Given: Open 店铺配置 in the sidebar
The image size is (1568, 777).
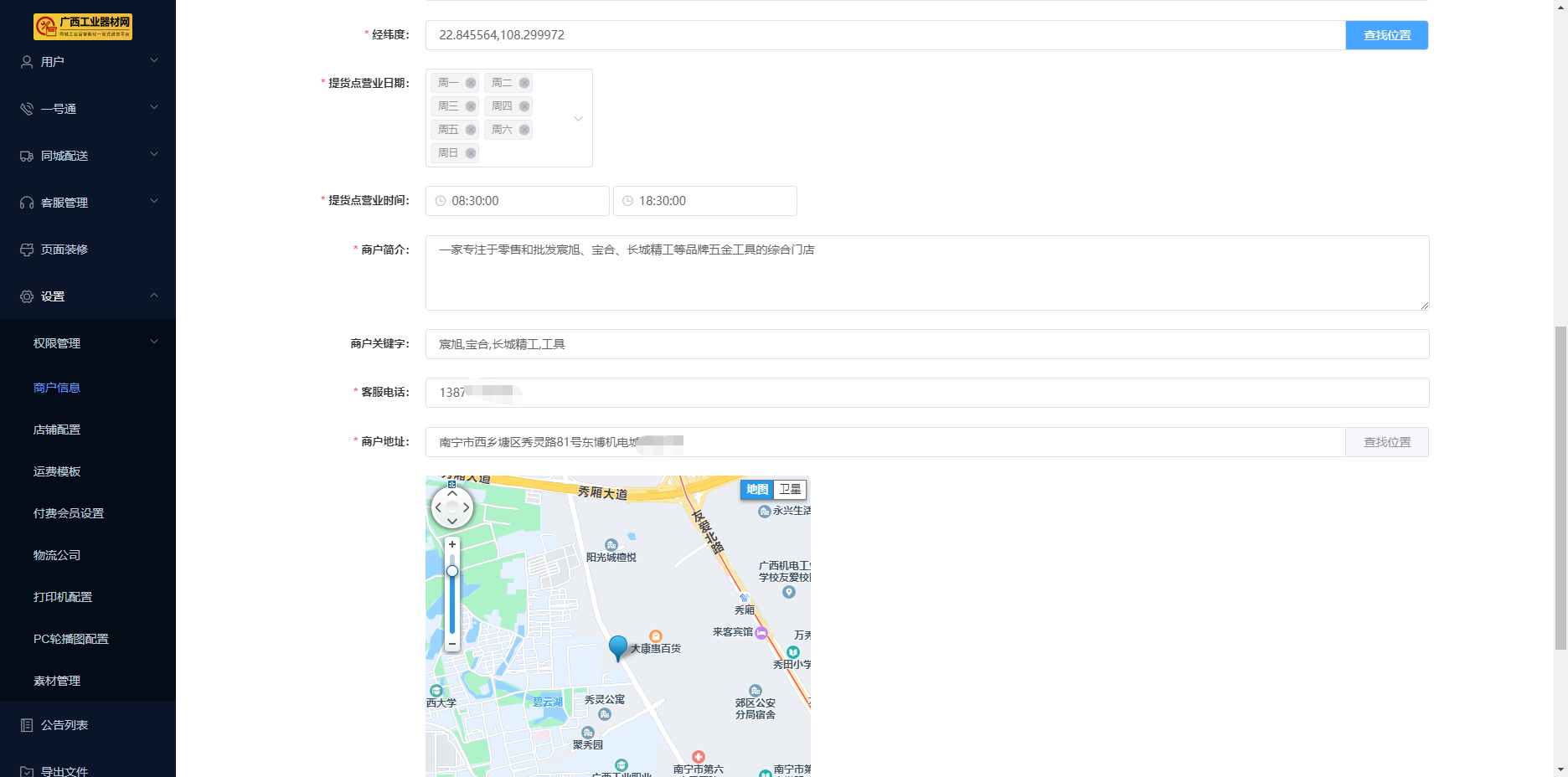Looking at the screenshot, I should [x=57, y=430].
